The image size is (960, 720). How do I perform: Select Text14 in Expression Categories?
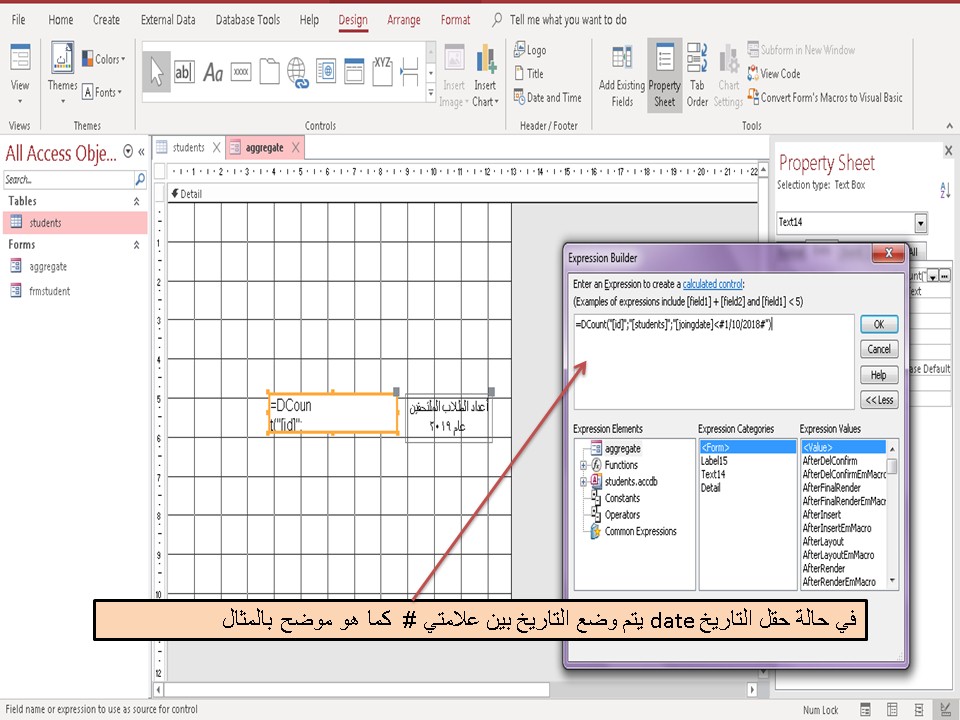[713, 474]
